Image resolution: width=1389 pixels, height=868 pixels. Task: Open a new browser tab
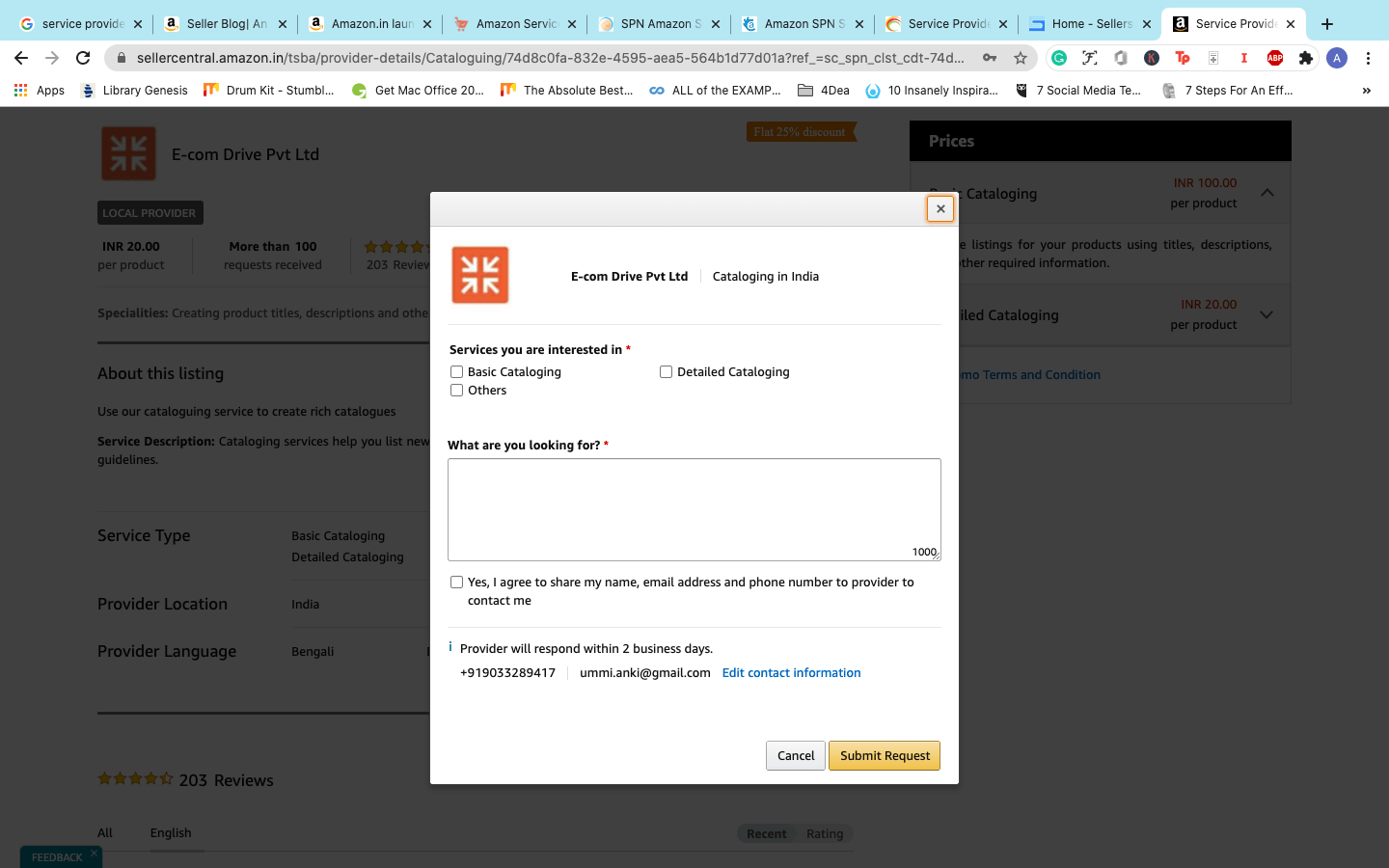[x=1327, y=24]
